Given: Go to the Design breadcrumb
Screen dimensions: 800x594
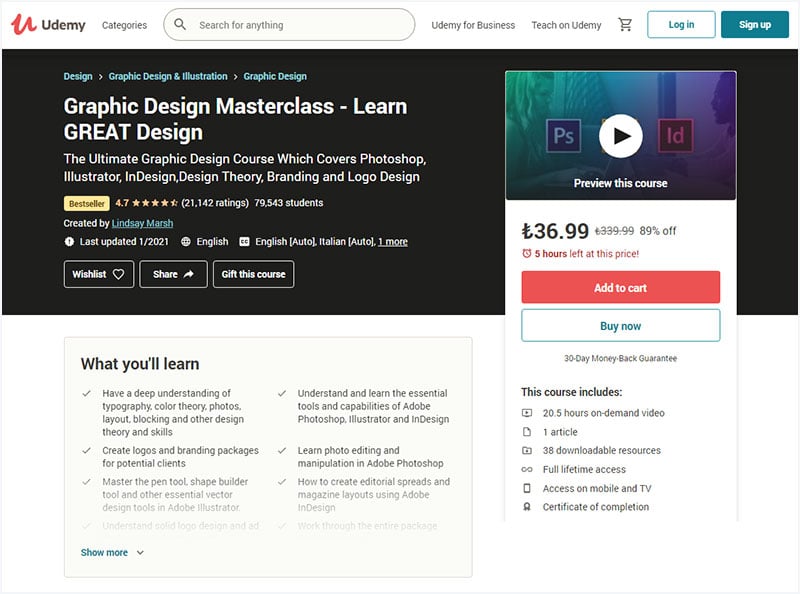Looking at the screenshot, I should 78,76.
